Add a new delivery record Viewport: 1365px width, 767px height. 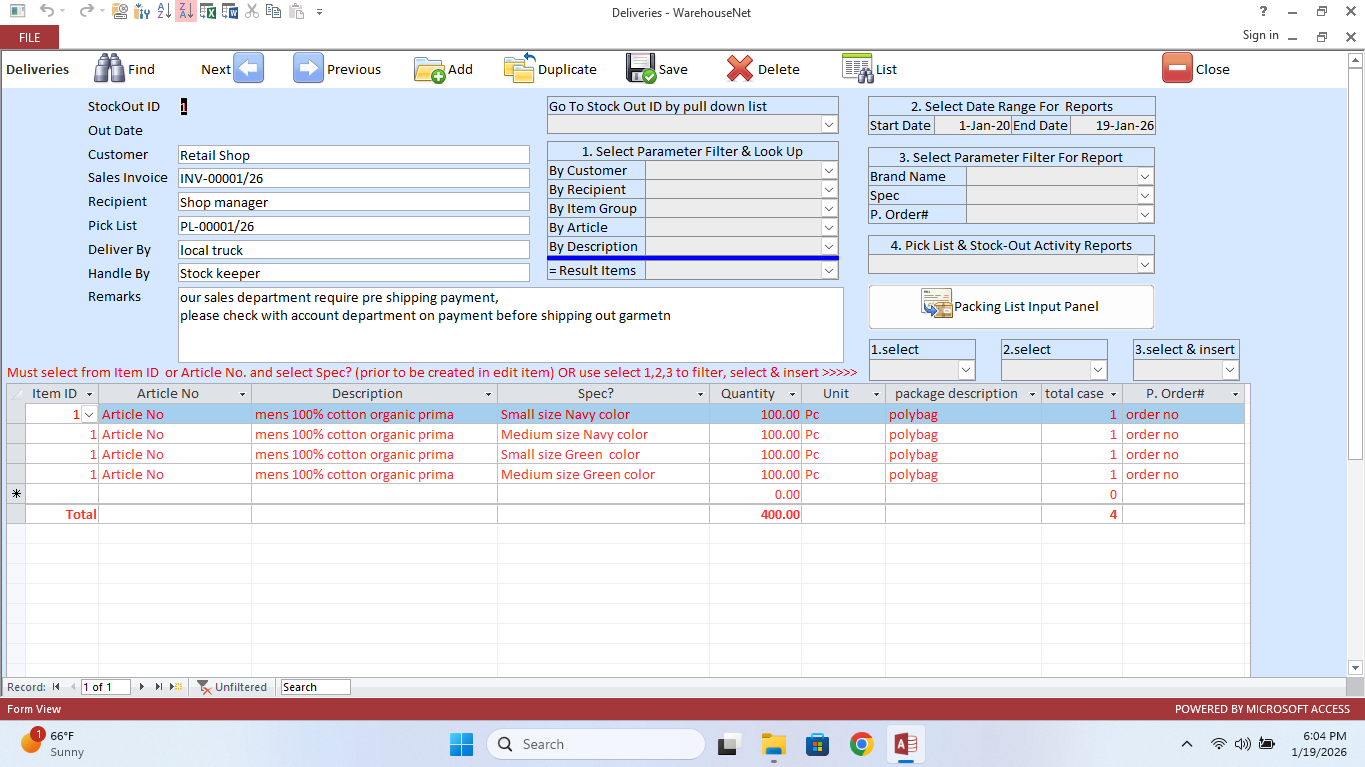tap(430, 69)
